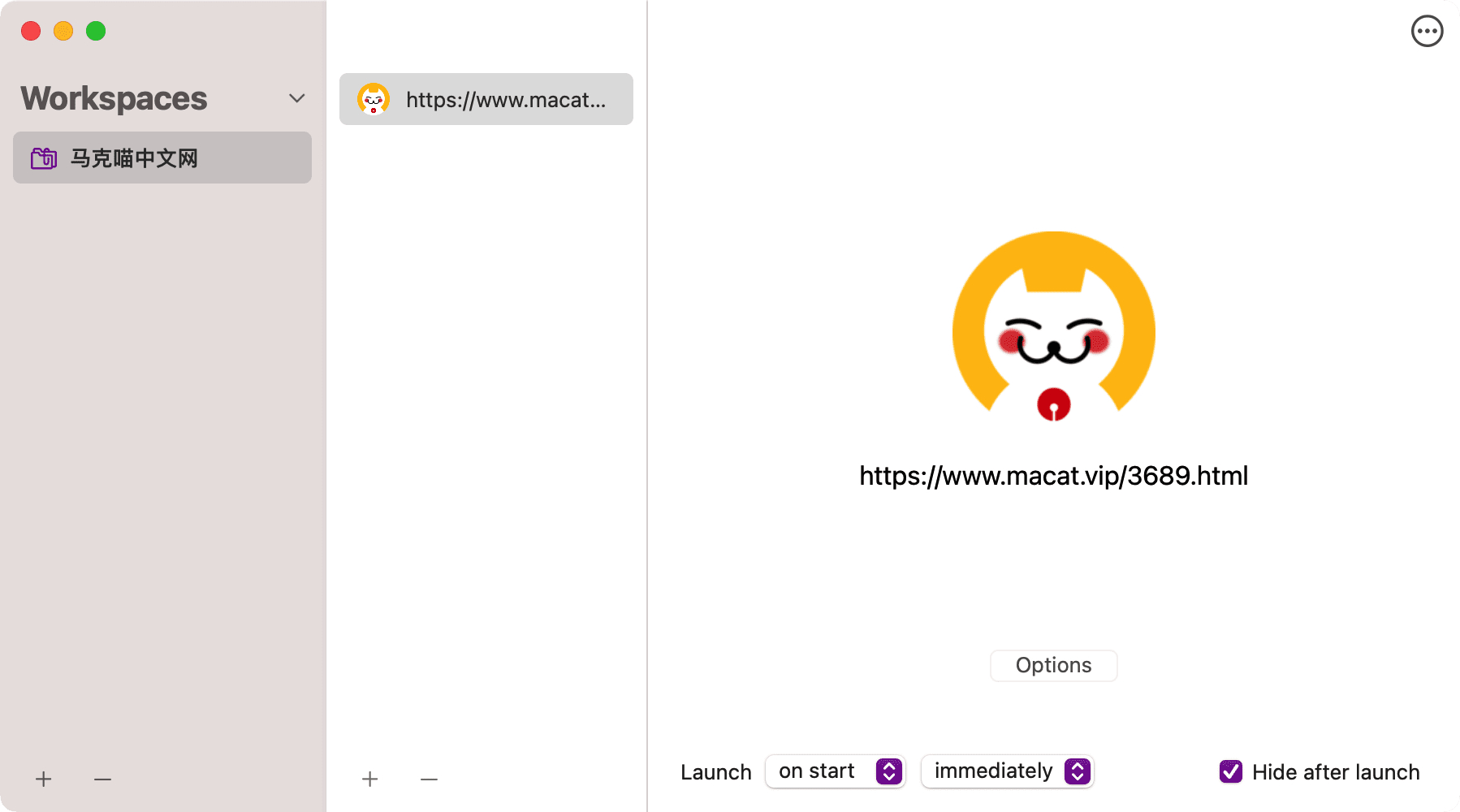Minimize the window with the yellow button
Viewport: 1460px width, 812px height.
click(x=63, y=31)
